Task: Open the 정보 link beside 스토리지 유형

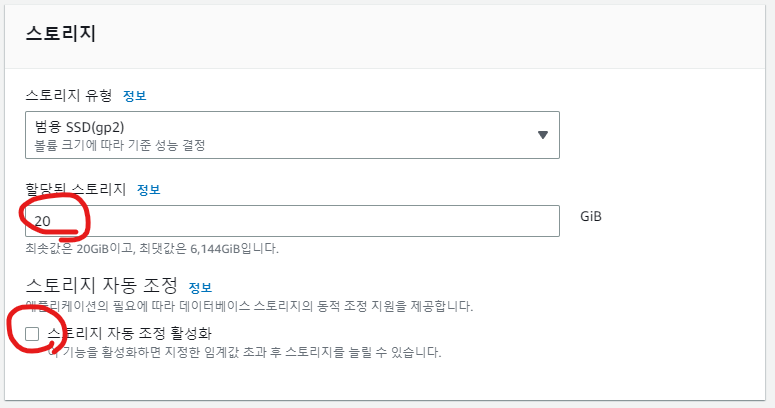Action: click(134, 96)
